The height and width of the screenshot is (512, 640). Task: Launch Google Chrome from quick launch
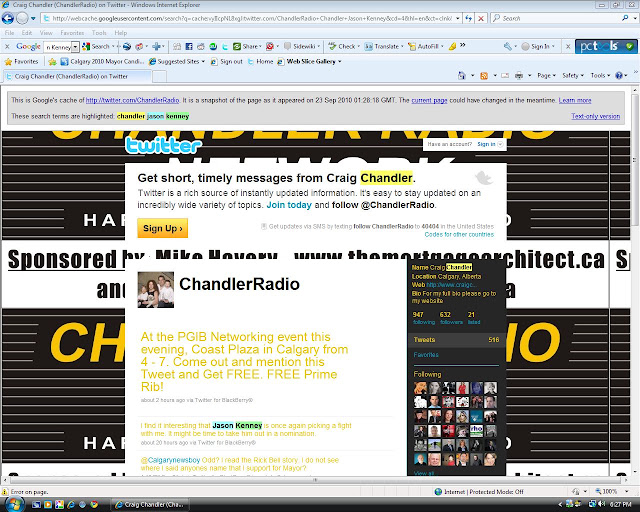click(x=94, y=505)
